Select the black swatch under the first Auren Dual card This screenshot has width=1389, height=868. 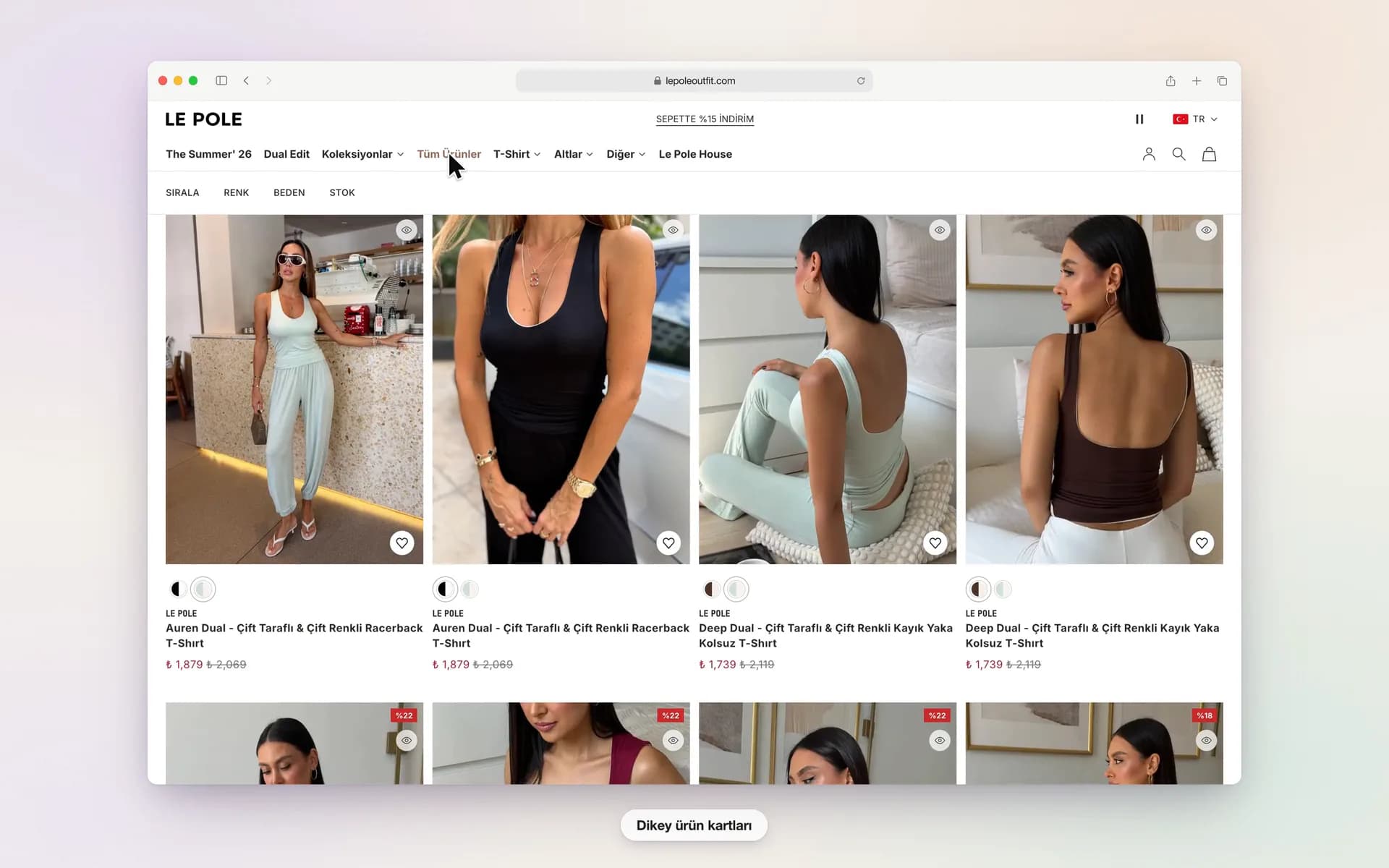(178, 590)
